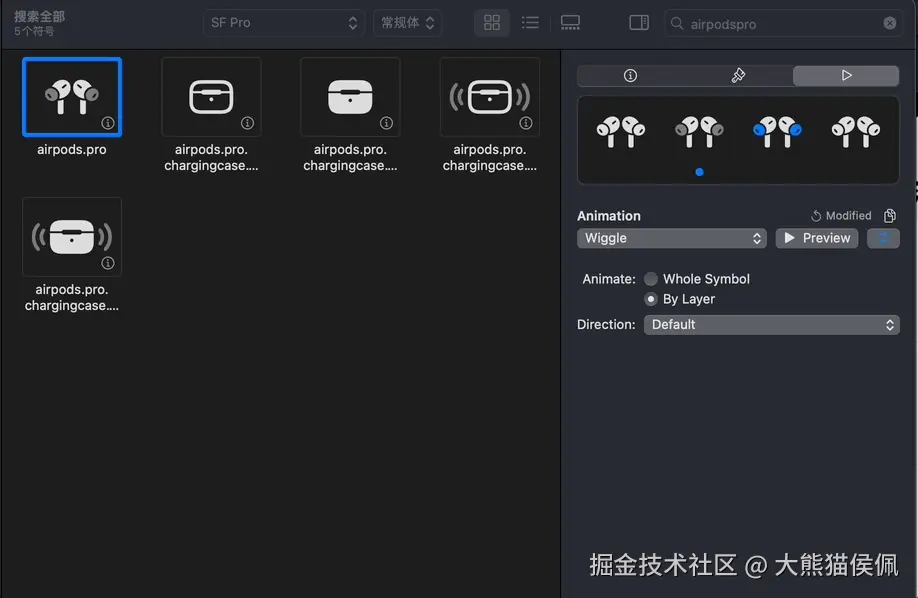Open the Wiggle animation dropdown

[x=671, y=238]
